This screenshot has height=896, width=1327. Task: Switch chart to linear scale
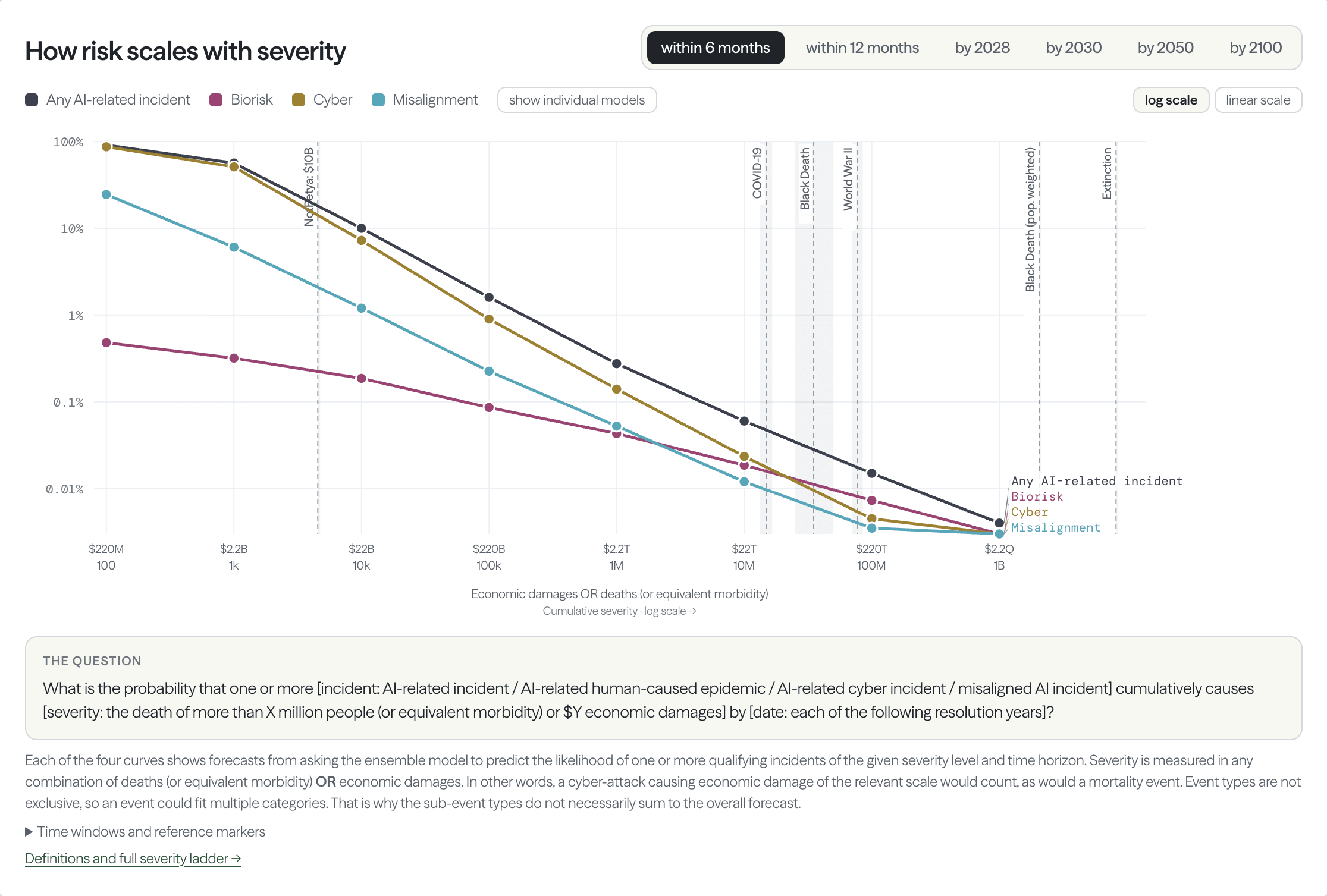pos(1258,100)
